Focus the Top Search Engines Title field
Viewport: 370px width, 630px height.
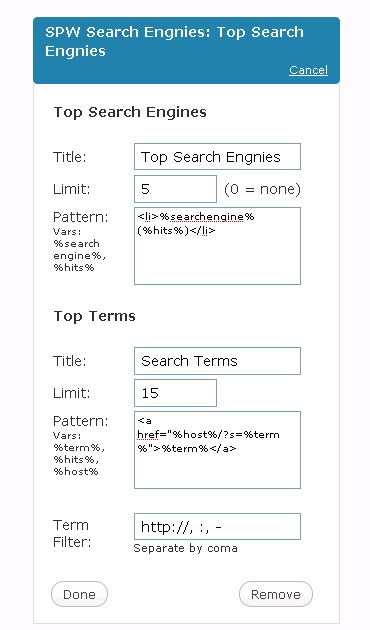click(217, 157)
